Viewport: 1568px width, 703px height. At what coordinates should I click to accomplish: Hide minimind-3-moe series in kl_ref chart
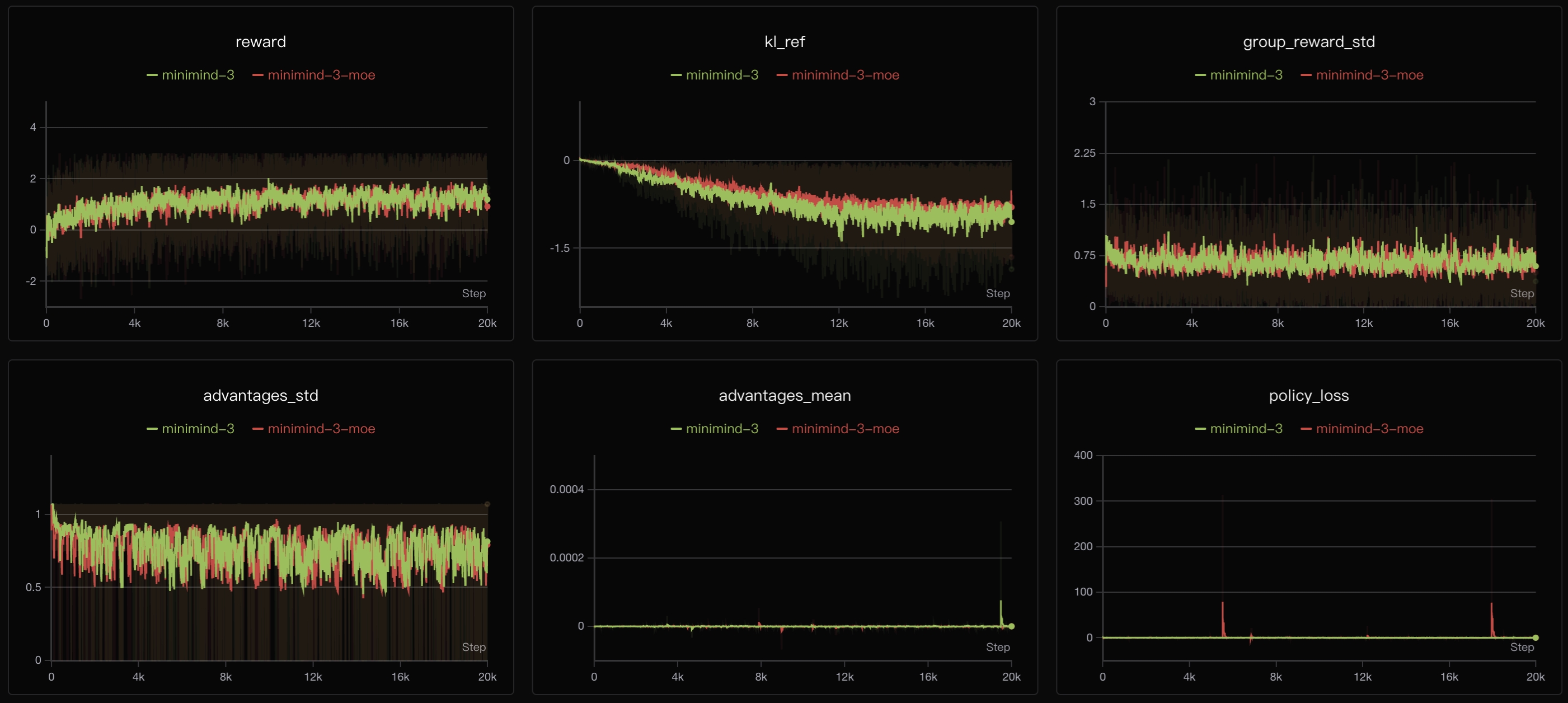pyautogui.click(x=845, y=75)
